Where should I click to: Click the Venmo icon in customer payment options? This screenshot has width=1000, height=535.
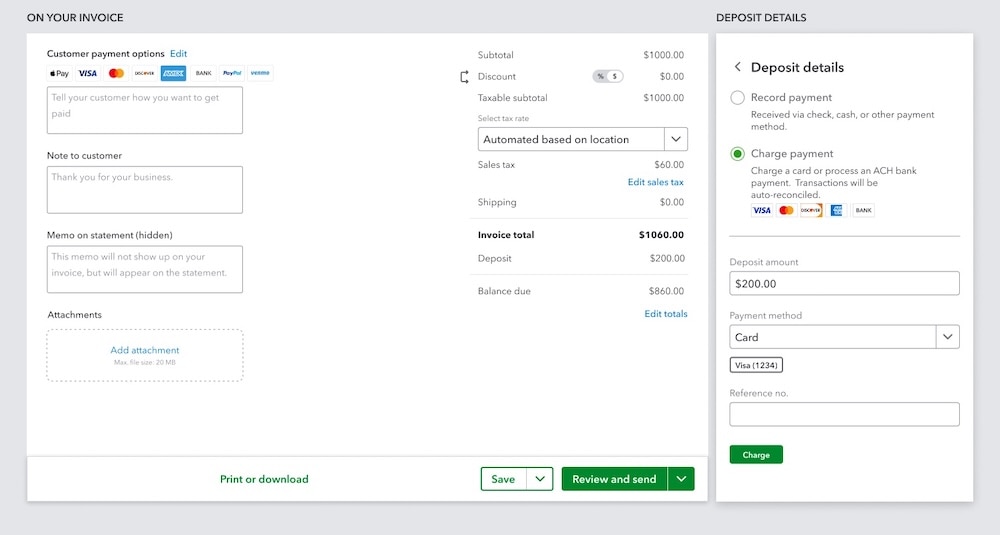pyautogui.click(x=260, y=73)
